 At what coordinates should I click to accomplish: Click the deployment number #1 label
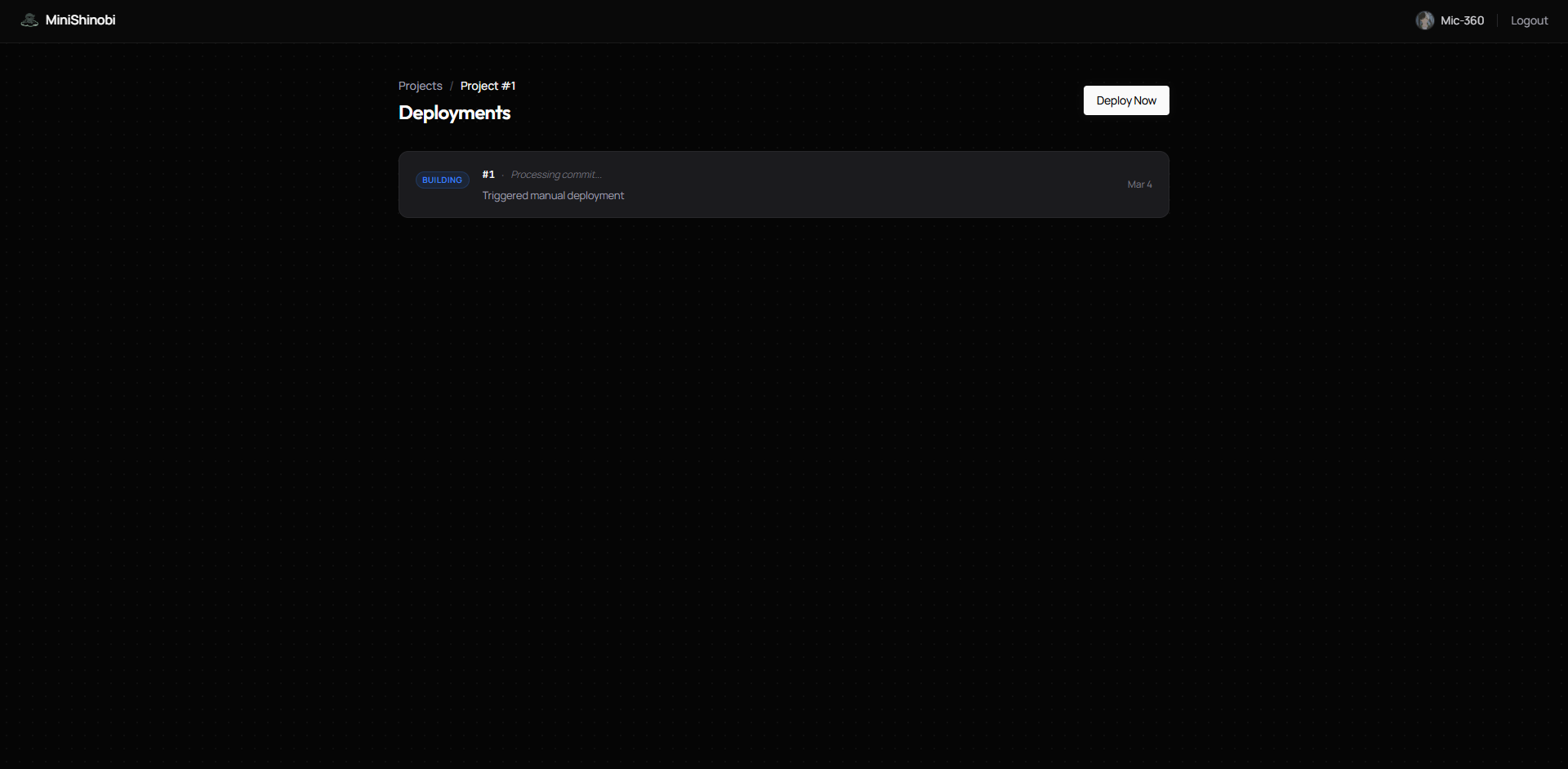tap(488, 174)
